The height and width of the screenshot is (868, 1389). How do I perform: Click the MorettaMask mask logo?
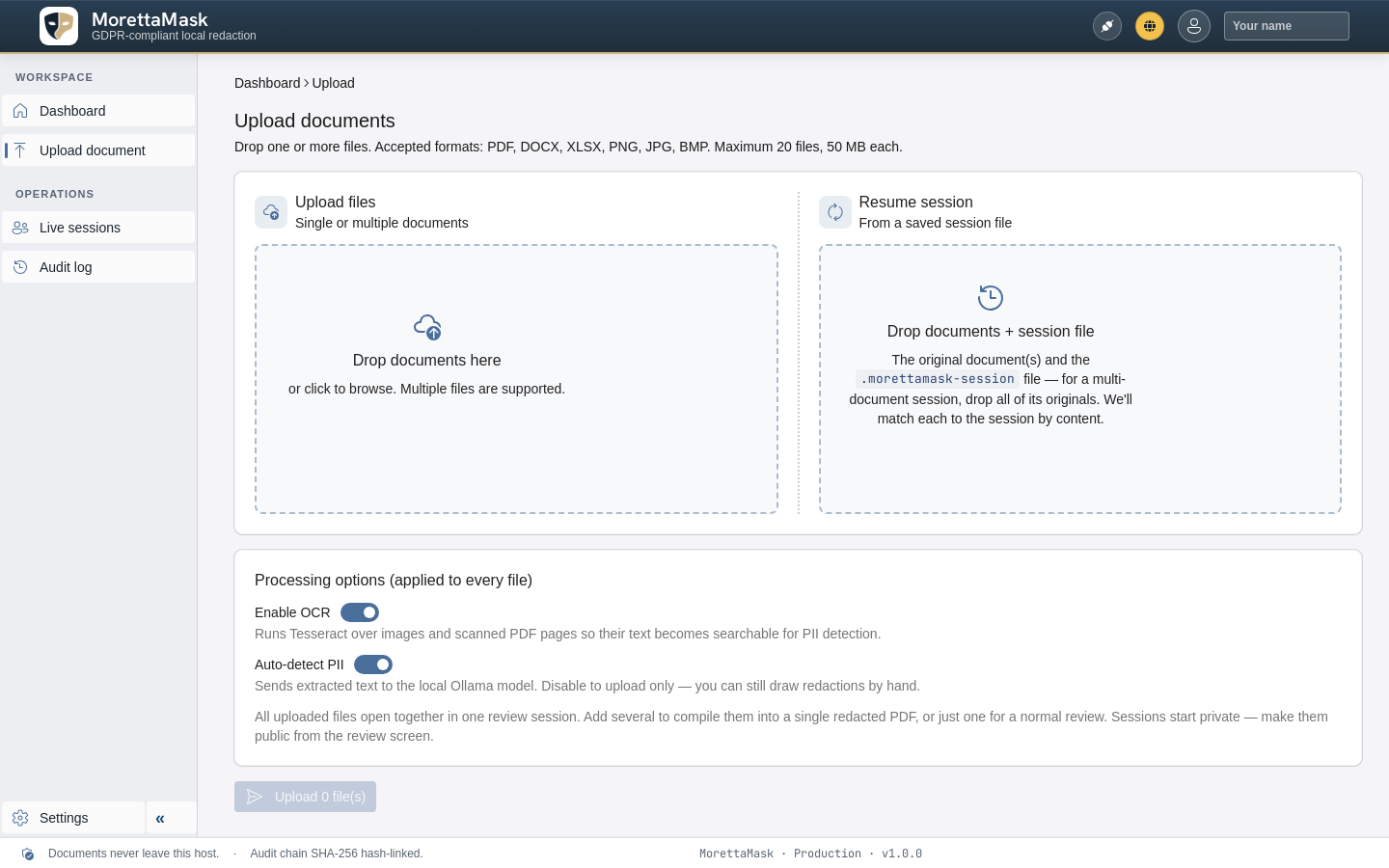59,26
